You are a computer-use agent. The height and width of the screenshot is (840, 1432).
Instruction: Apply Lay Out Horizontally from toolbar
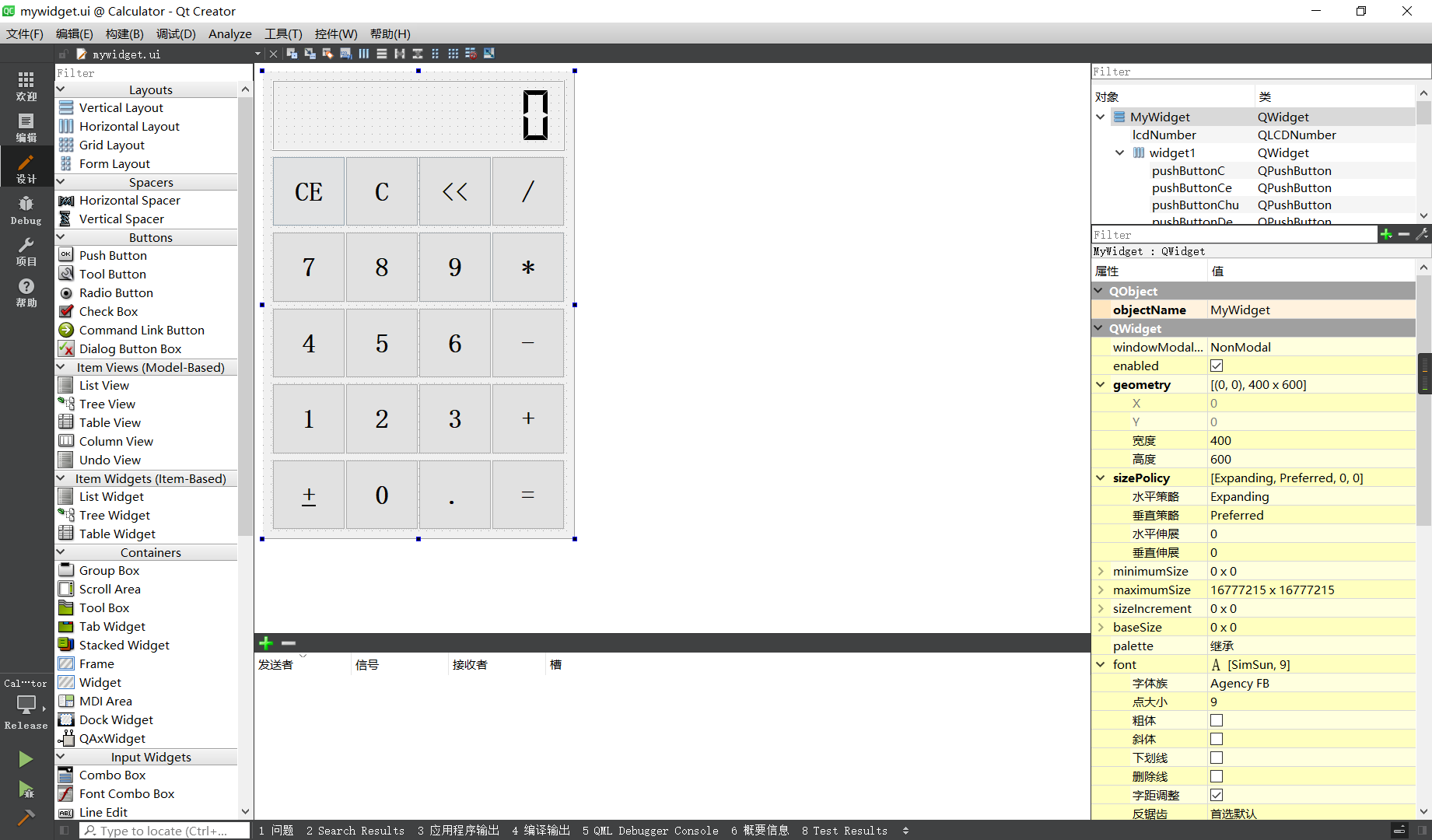coord(363,54)
